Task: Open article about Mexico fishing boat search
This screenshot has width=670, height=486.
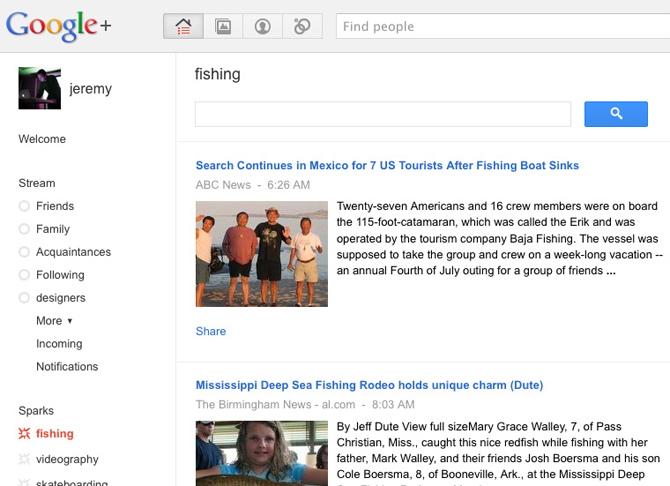Action: (387, 165)
